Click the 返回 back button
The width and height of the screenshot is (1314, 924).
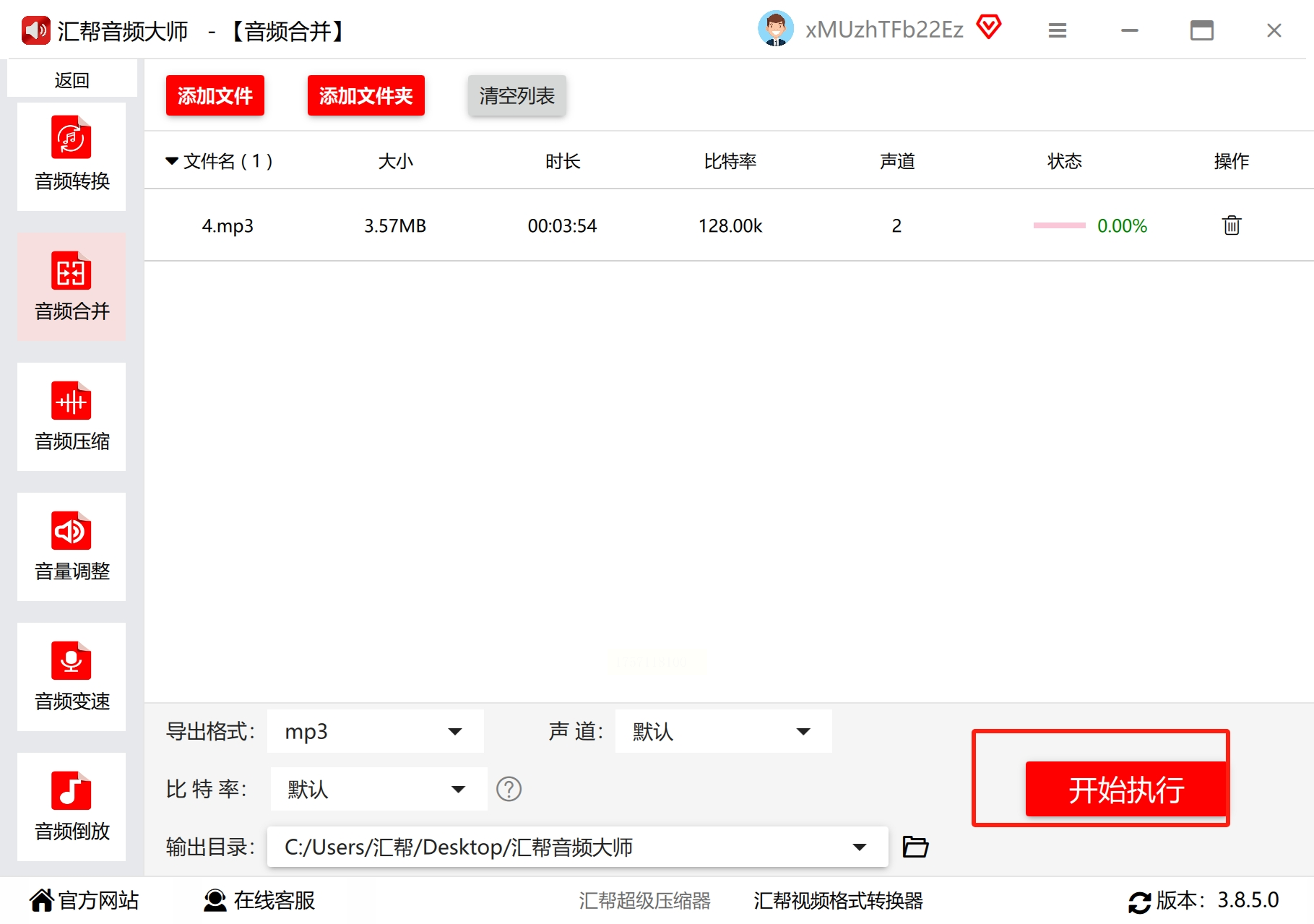tap(72, 79)
